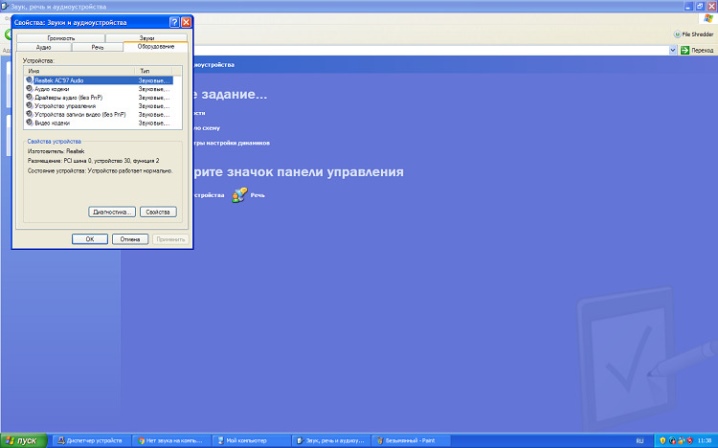Click the Диагностика button

pos(112,212)
